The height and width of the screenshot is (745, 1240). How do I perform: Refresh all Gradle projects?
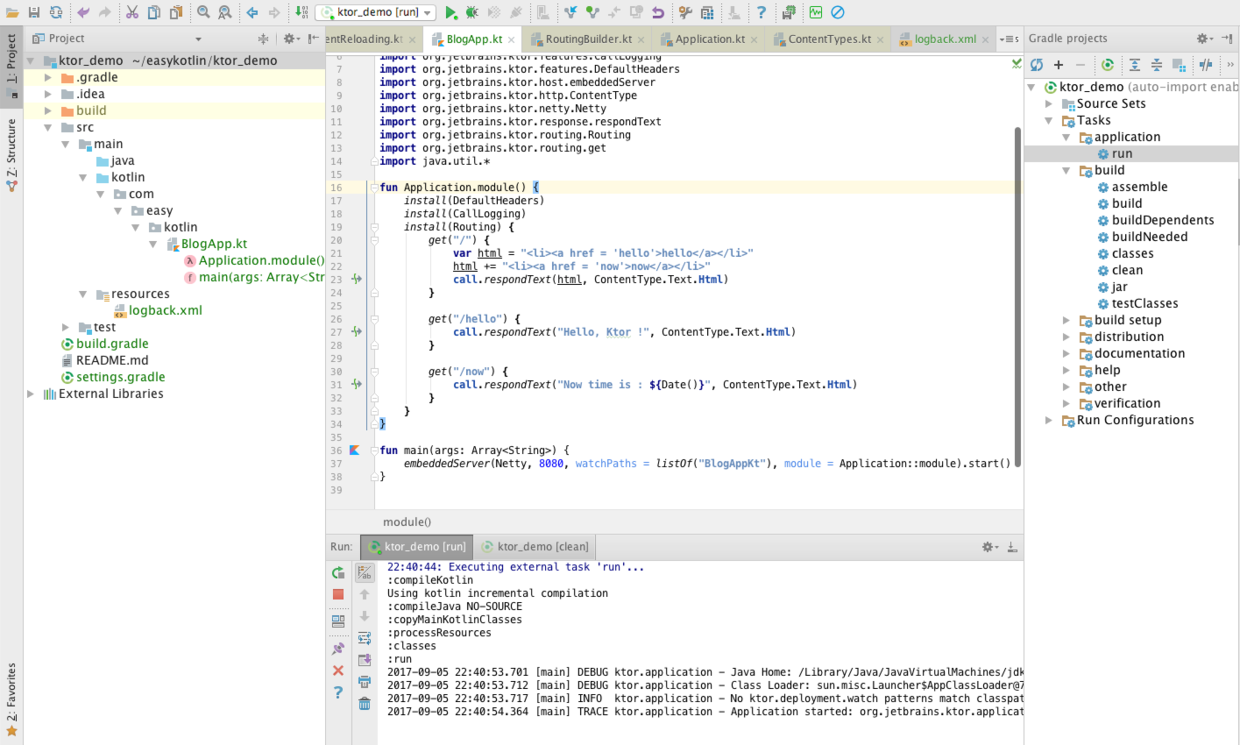(1037, 65)
